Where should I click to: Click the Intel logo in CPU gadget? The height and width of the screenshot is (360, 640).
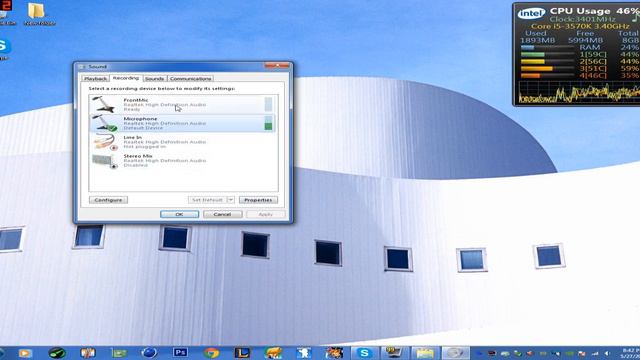[531, 13]
